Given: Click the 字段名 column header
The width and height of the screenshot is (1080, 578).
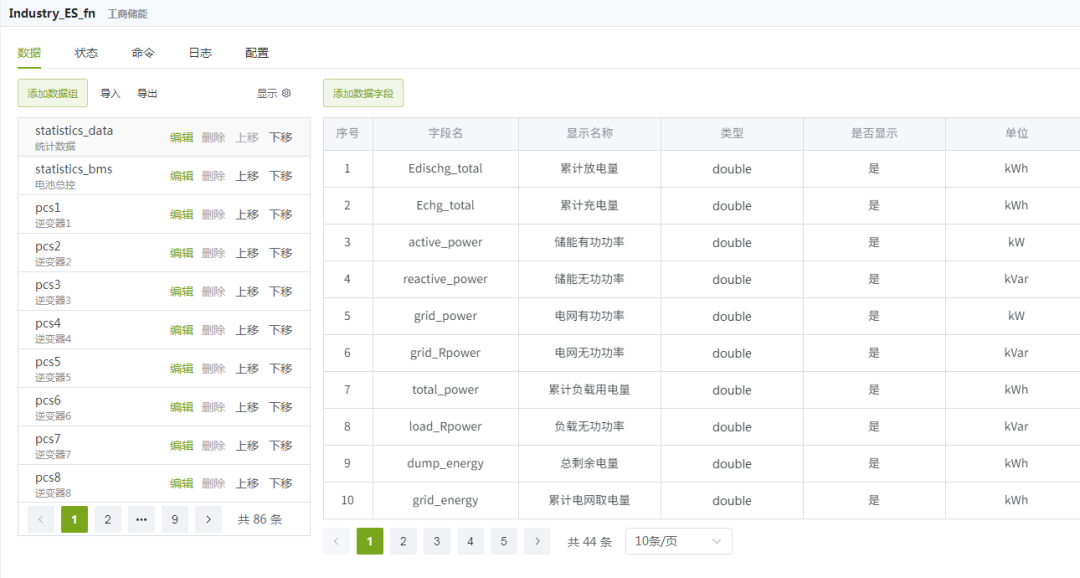Looking at the screenshot, I should (446, 134).
